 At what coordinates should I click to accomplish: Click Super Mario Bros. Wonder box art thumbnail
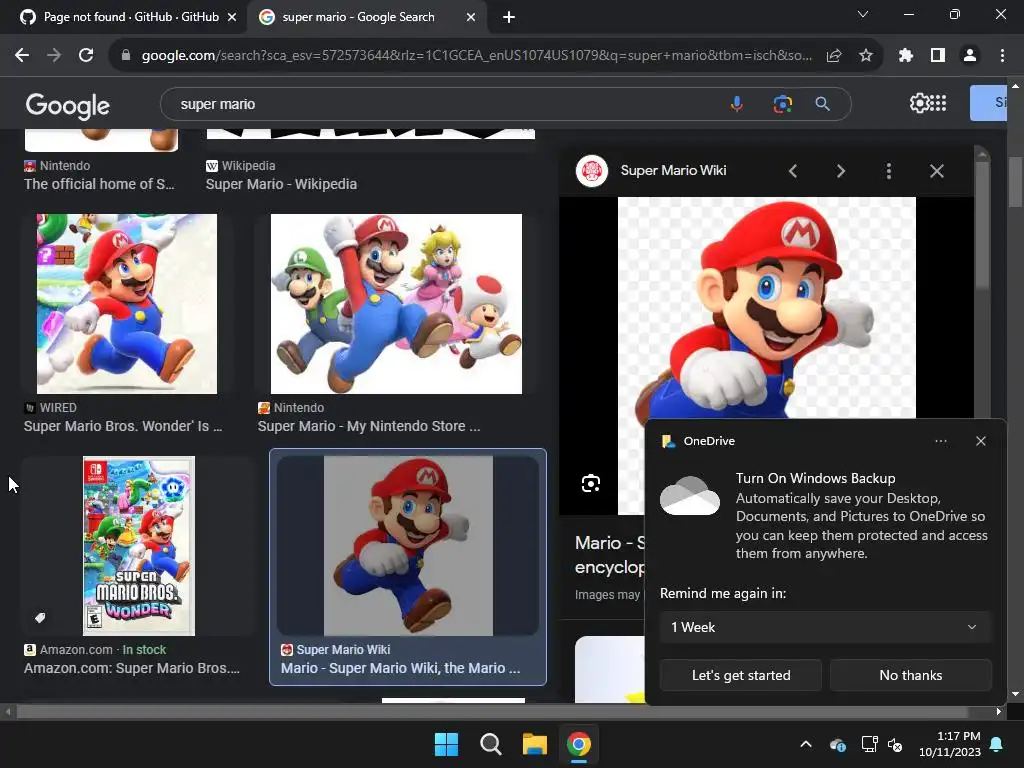click(x=138, y=546)
